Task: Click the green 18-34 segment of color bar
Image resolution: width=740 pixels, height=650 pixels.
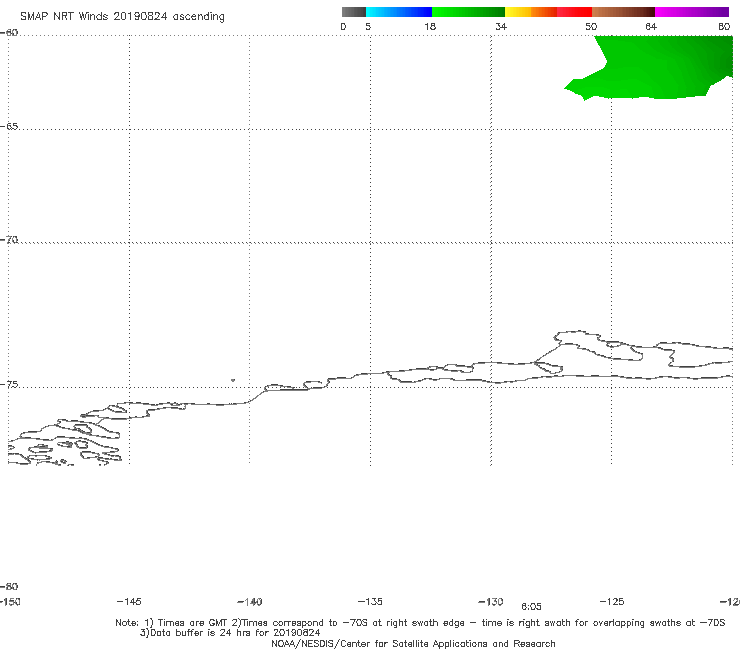Action: click(x=468, y=12)
